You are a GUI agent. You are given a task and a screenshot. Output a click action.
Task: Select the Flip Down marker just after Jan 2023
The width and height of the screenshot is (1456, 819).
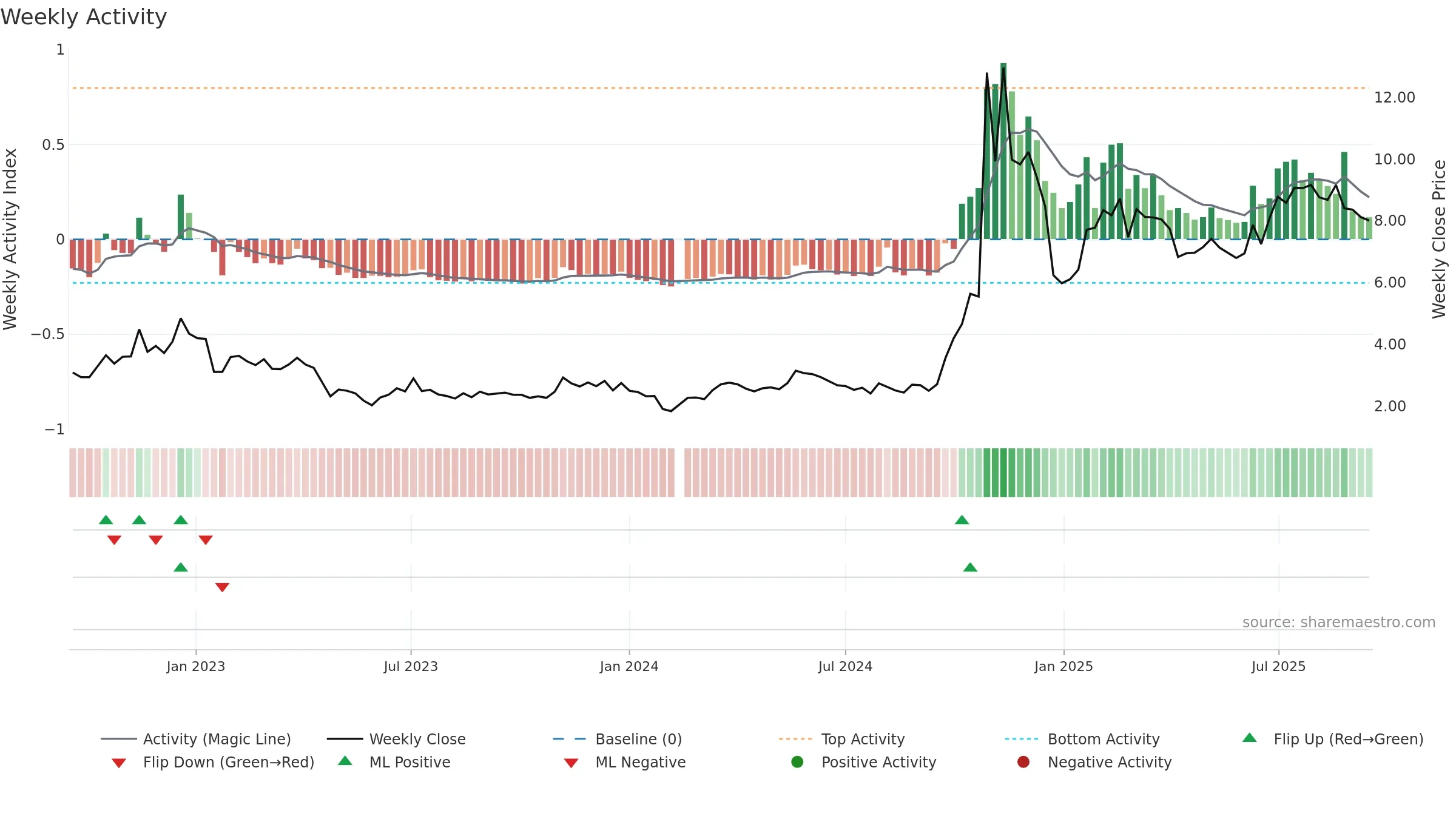click(x=206, y=540)
